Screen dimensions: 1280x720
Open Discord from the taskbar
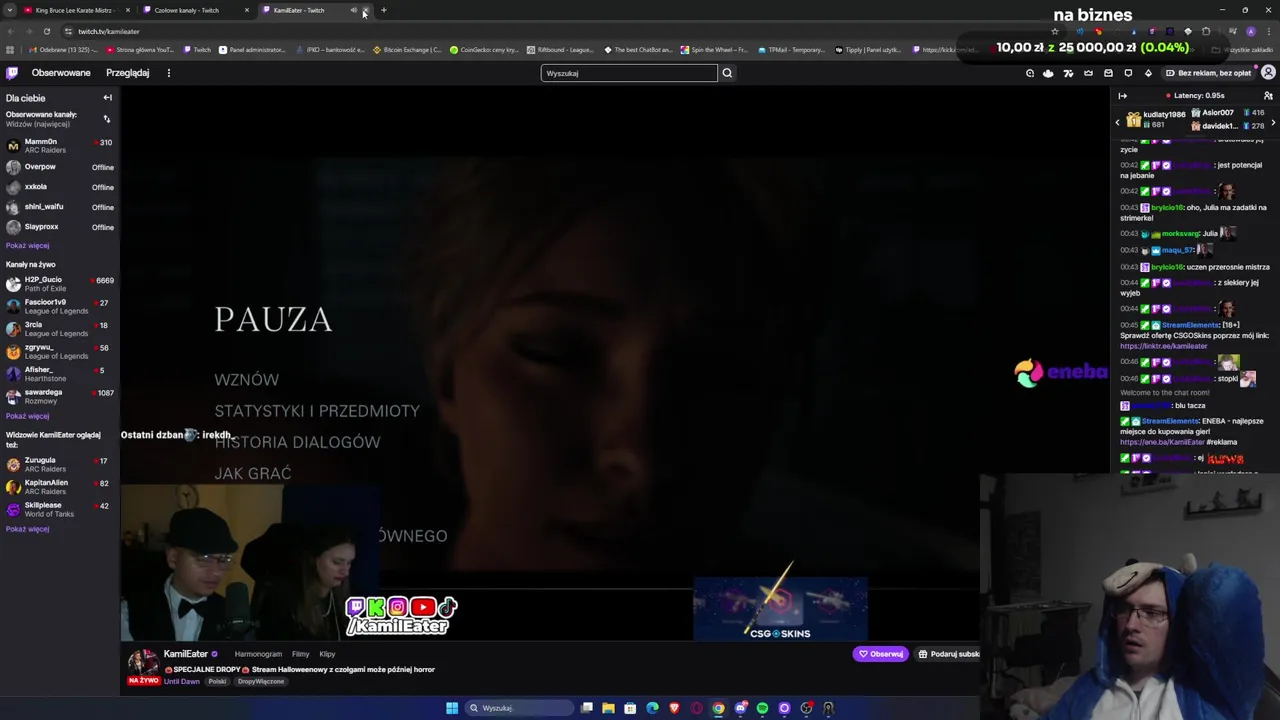(x=740, y=708)
